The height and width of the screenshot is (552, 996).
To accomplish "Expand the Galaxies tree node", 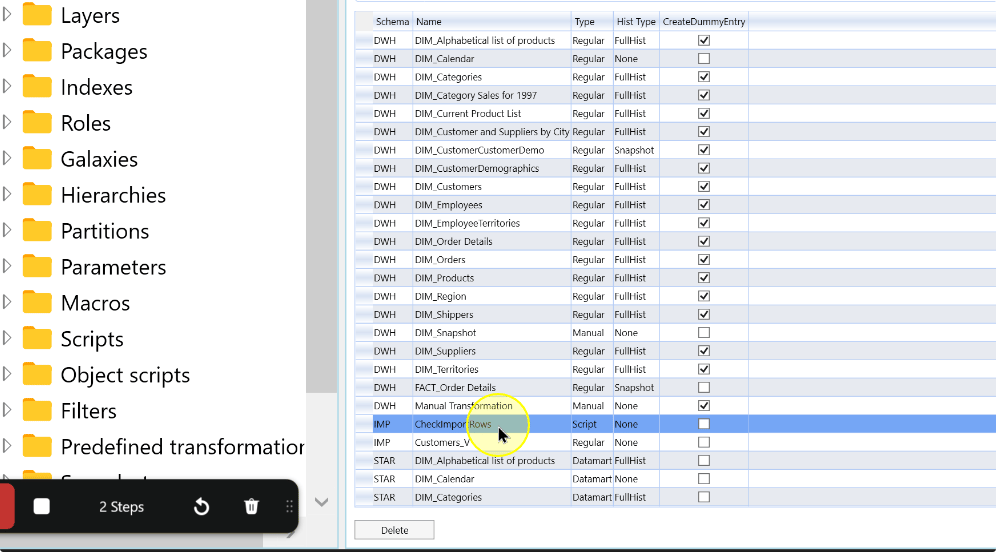I will pyautogui.click(x=7, y=158).
